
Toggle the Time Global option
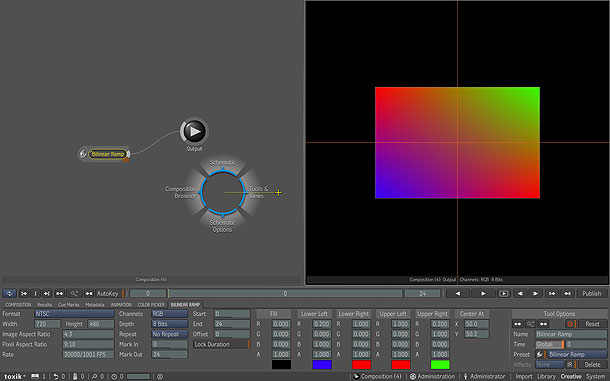coord(550,344)
